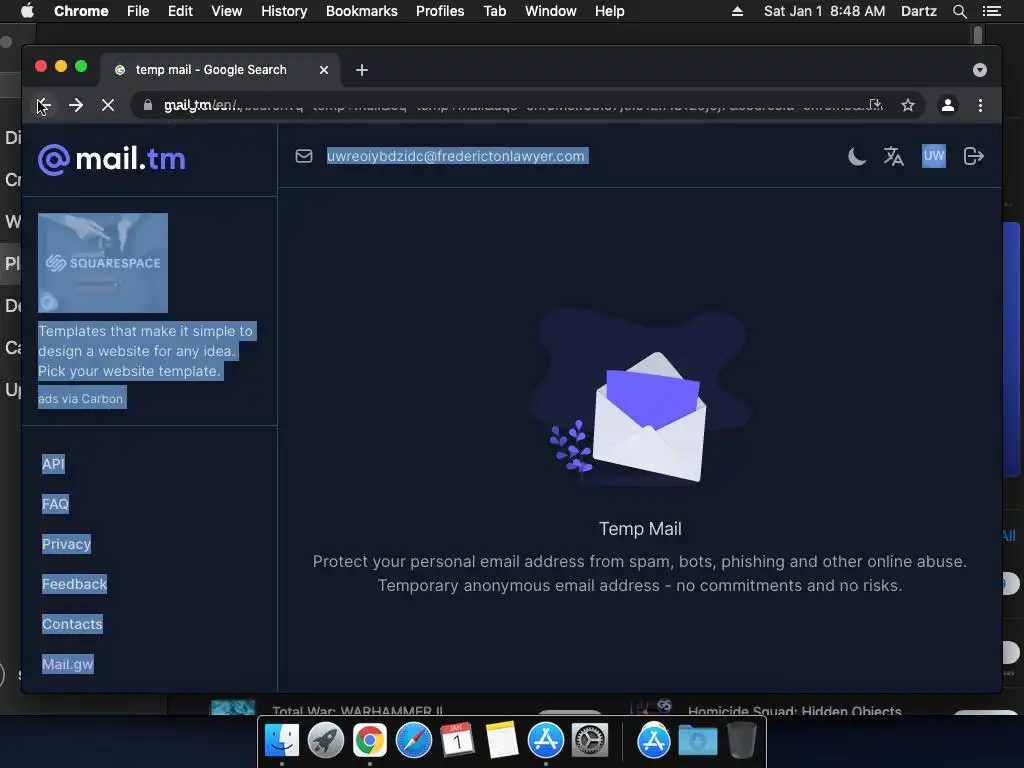The image size is (1024, 768).
Task: Open the View menu
Action: tap(227, 11)
